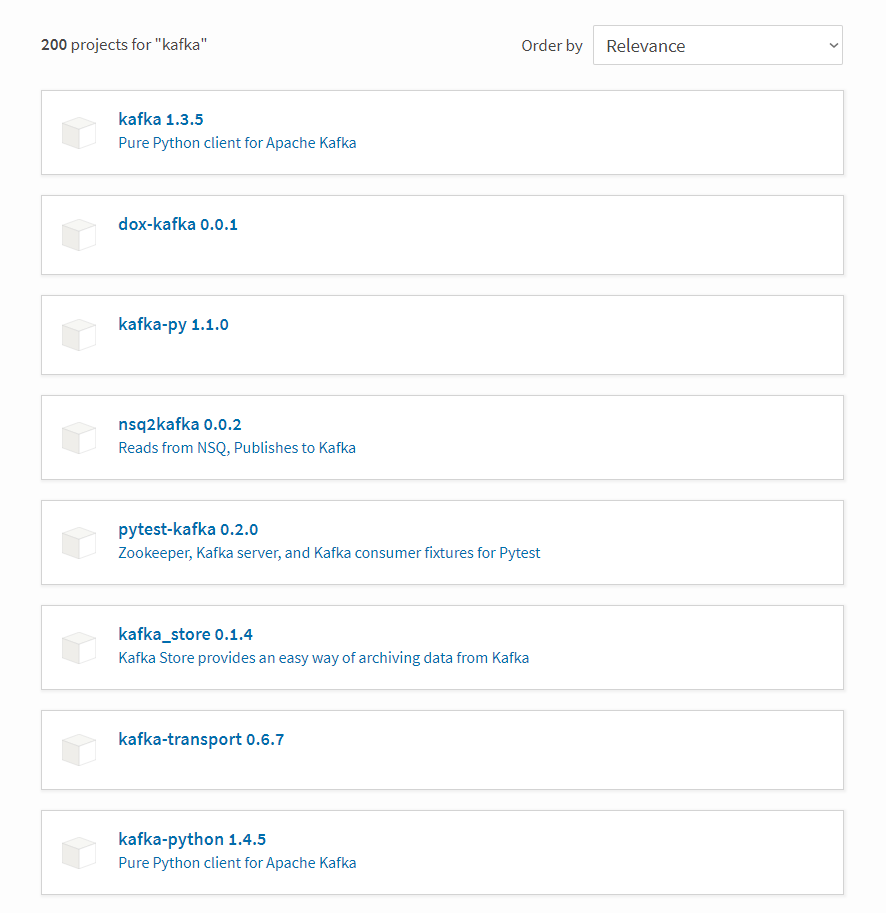Click 'Zookeeper, Kafka server, and Kafka consumer fixtures' description
Screen dimensions: 886x913
(x=329, y=553)
